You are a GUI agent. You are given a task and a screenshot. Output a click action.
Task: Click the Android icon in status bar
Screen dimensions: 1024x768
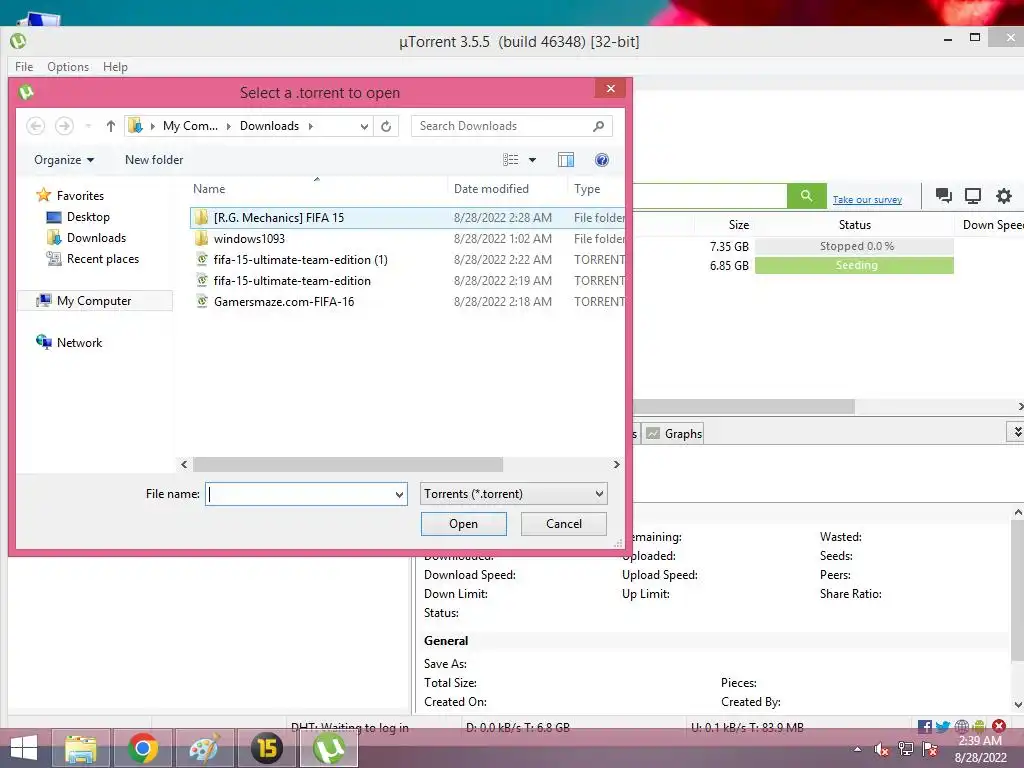tap(978, 726)
